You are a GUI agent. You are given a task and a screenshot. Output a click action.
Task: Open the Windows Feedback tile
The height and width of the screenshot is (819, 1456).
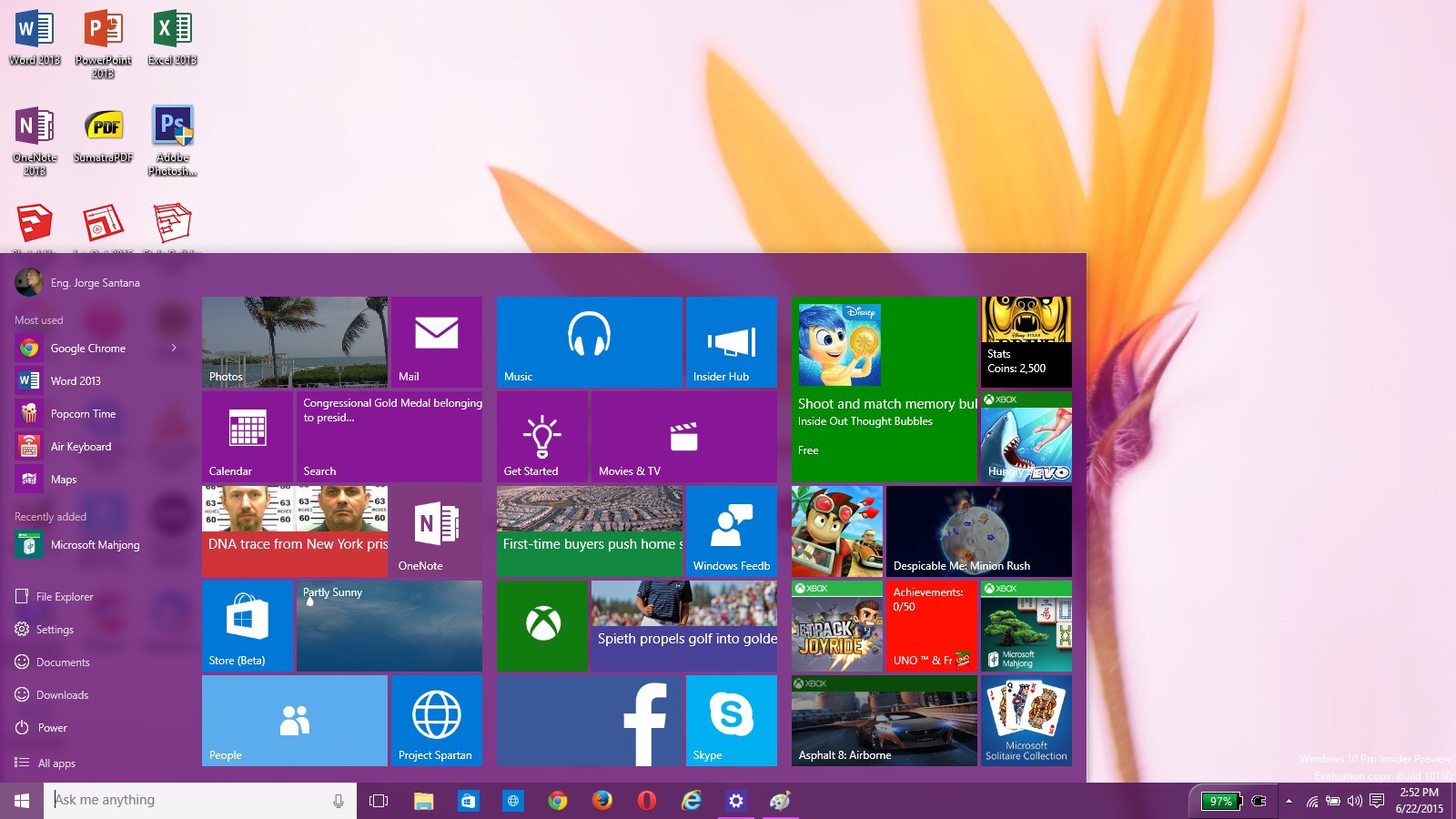point(732,531)
